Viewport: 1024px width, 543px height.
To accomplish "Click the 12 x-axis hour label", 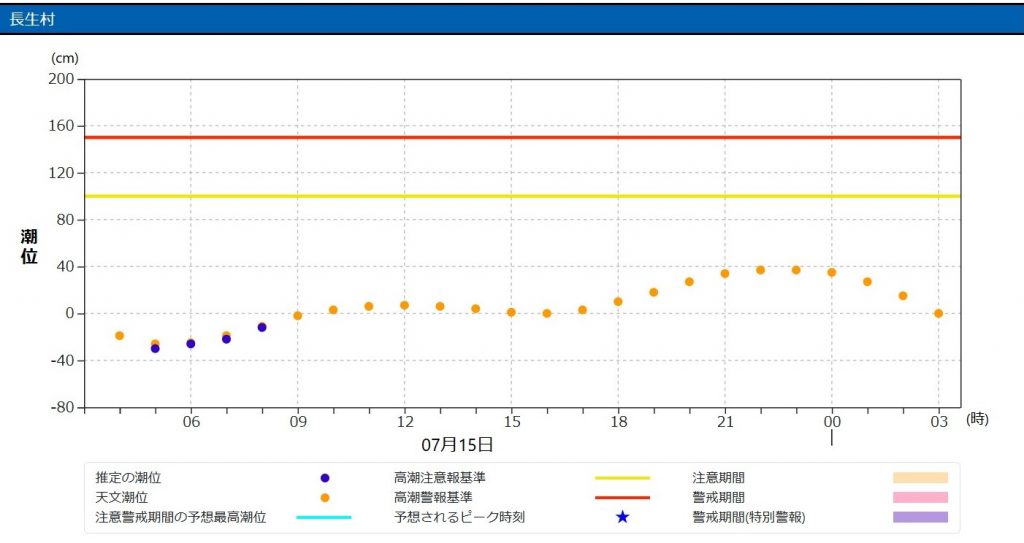I will tap(405, 422).
